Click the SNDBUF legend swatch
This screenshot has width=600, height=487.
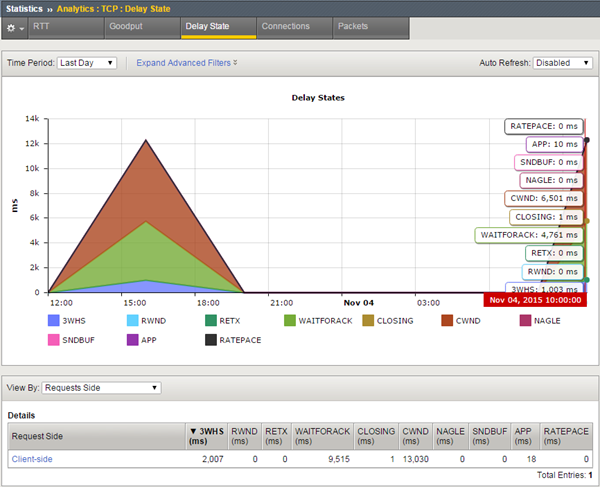[55, 341]
